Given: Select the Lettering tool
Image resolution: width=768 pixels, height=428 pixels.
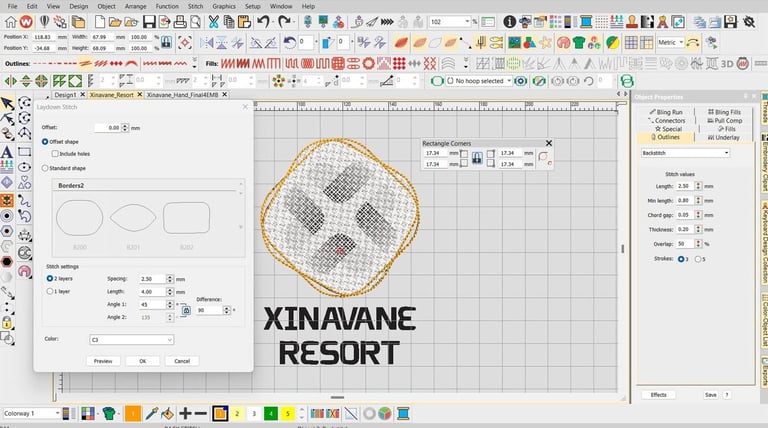Looking at the screenshot, I should 7,152.
